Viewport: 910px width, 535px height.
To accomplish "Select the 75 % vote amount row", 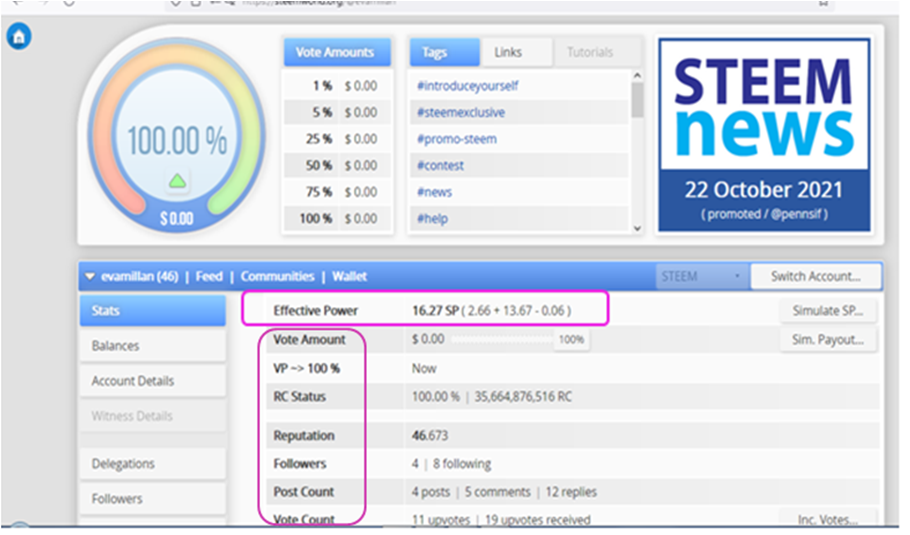I will click(x=337, y=192).
